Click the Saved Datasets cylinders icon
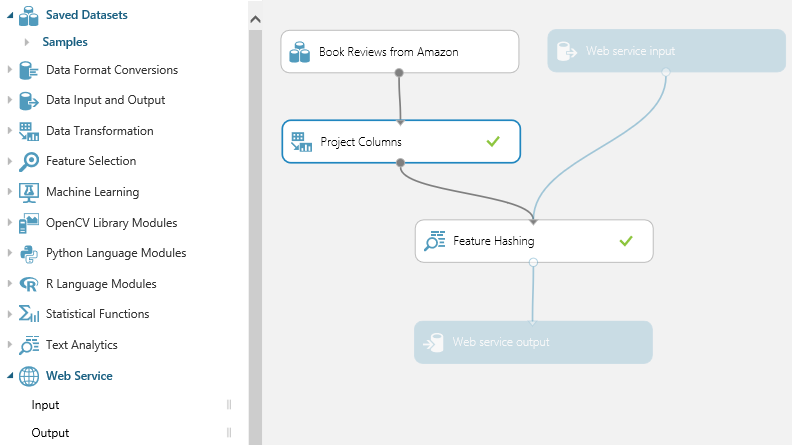 point(29,16)
